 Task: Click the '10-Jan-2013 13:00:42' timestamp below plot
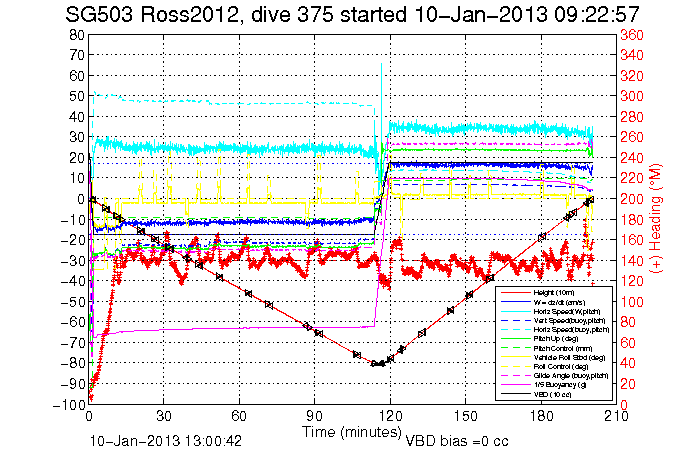pyautogui.click(x=165, y=441)
